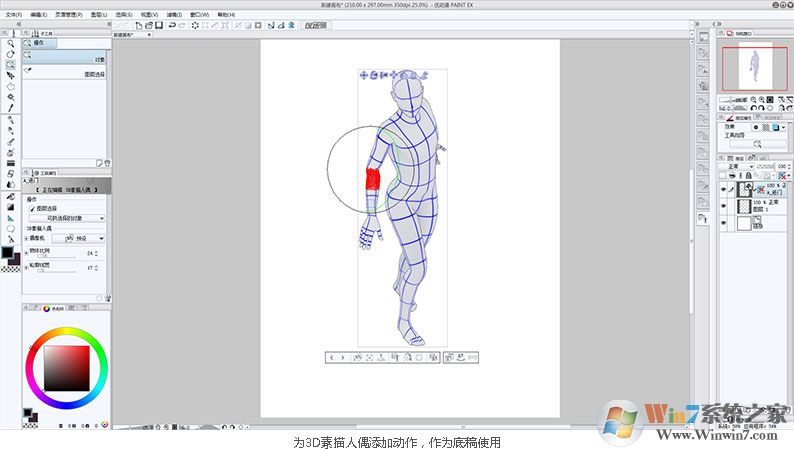Click the trash icon at the bottom of Tool Property
Viewport: 794px width, 449px height.
click(107, 299)
